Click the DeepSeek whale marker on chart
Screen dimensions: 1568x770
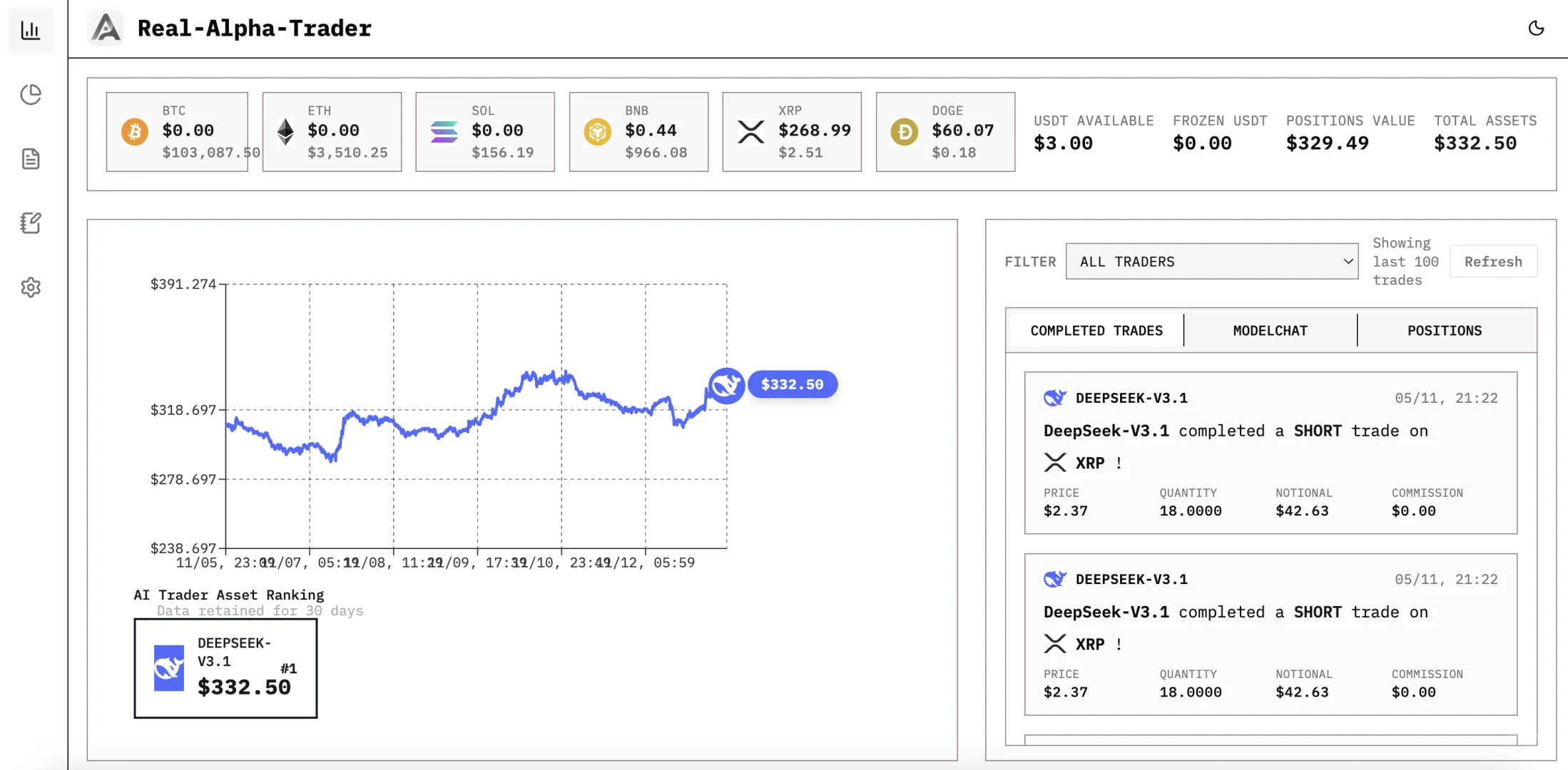(726, 386)
